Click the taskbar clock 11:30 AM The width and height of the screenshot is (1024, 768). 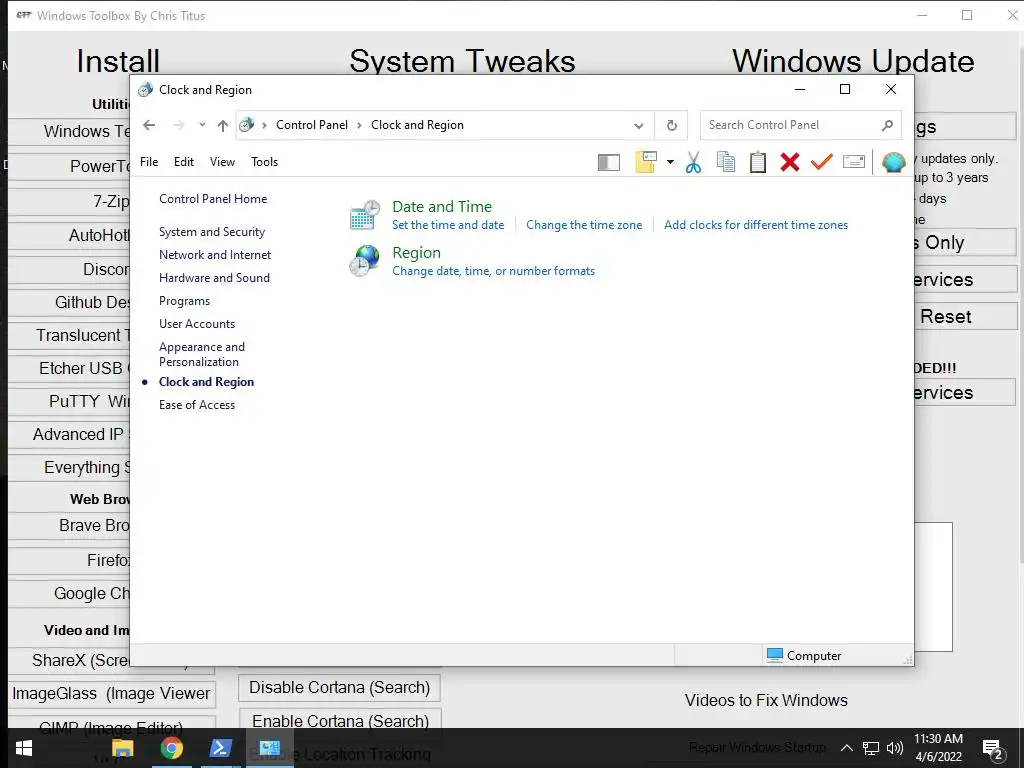coord(938,739)
